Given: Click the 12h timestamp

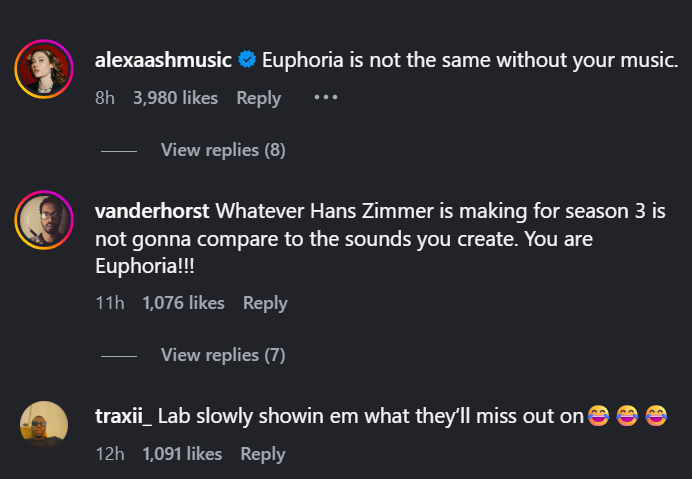Looking at the screenshot, I should [x=109, y=454].
